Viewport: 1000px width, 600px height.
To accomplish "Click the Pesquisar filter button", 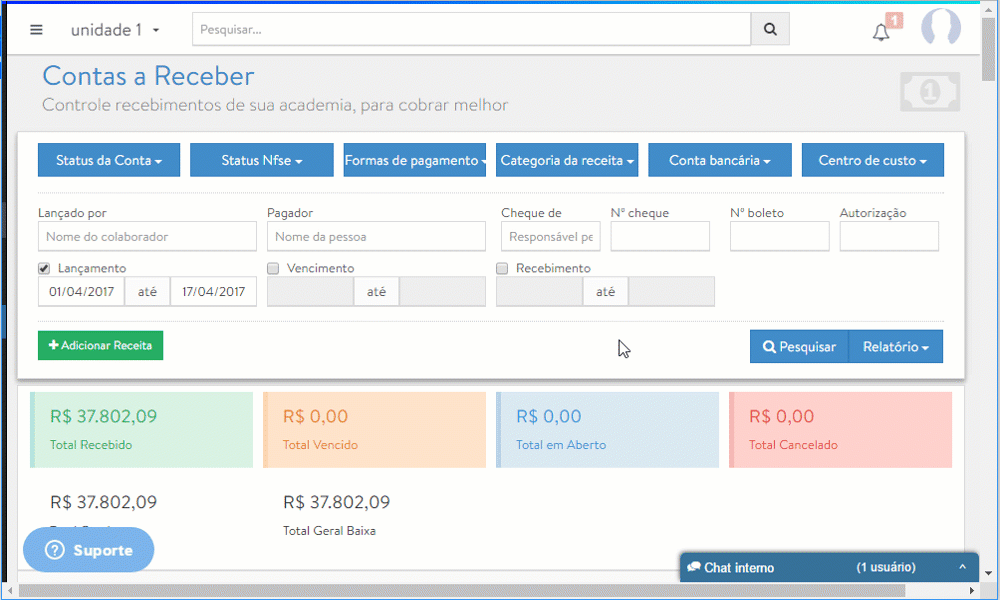I will tap(799, 347).
